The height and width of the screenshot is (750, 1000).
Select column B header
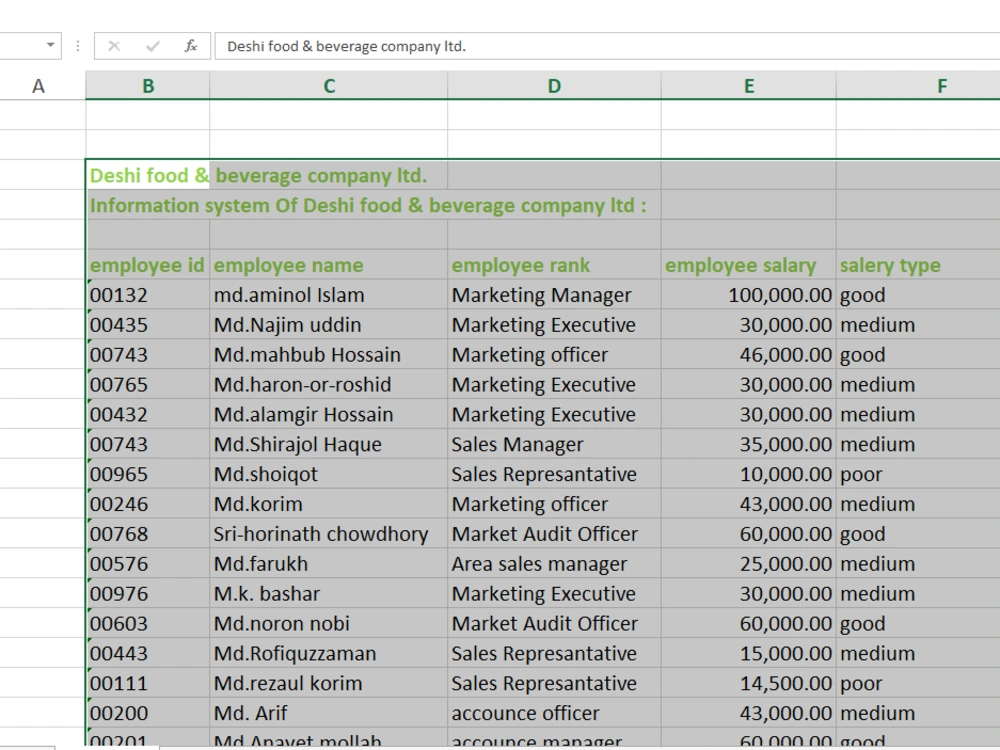148,85
